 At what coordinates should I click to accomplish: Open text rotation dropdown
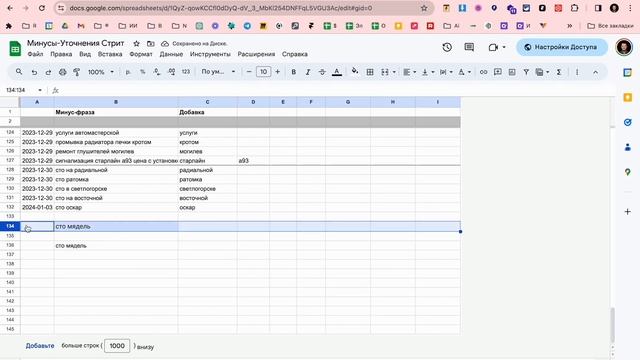pyautogui.click(x=464, y=72)
